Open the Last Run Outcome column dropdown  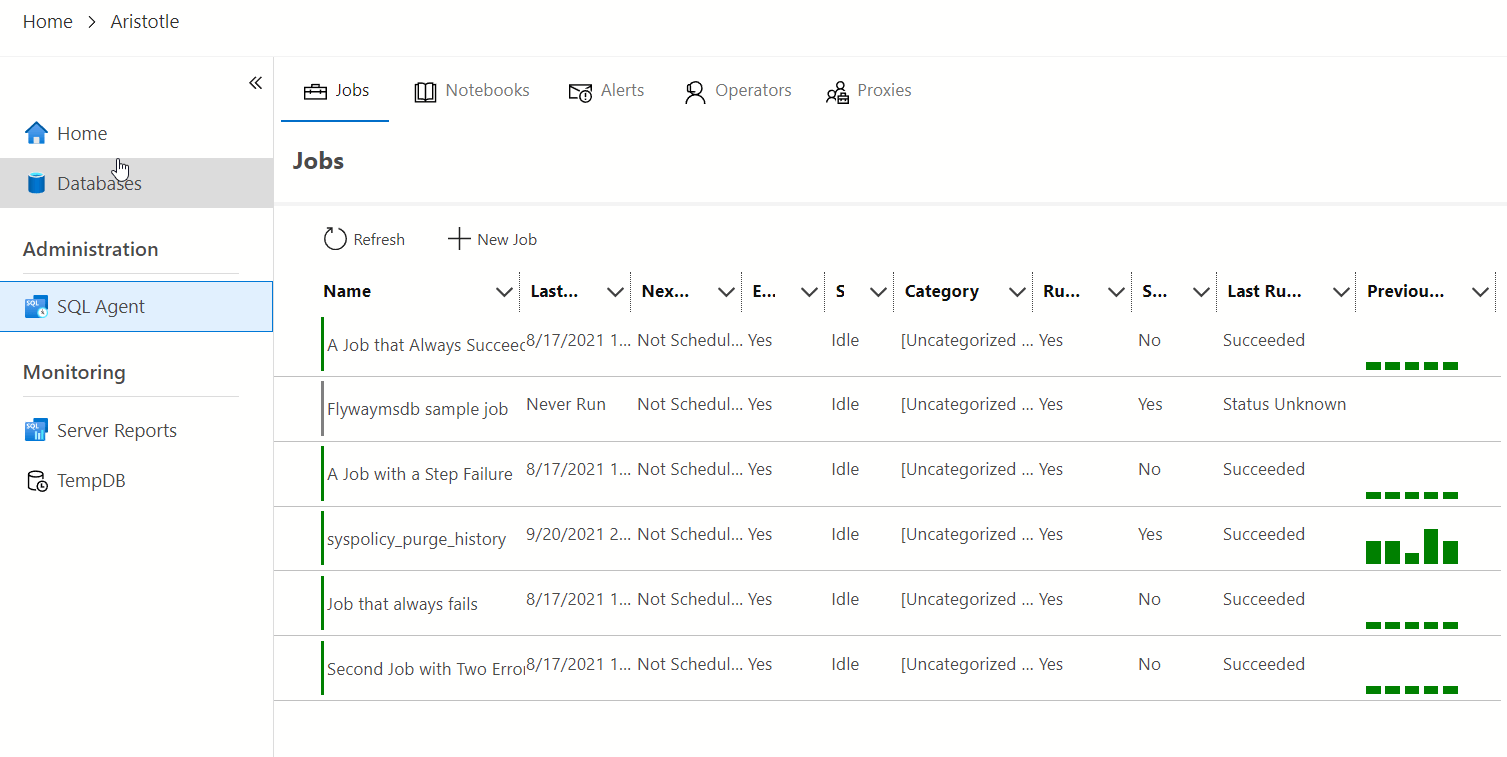(1341, 292)
